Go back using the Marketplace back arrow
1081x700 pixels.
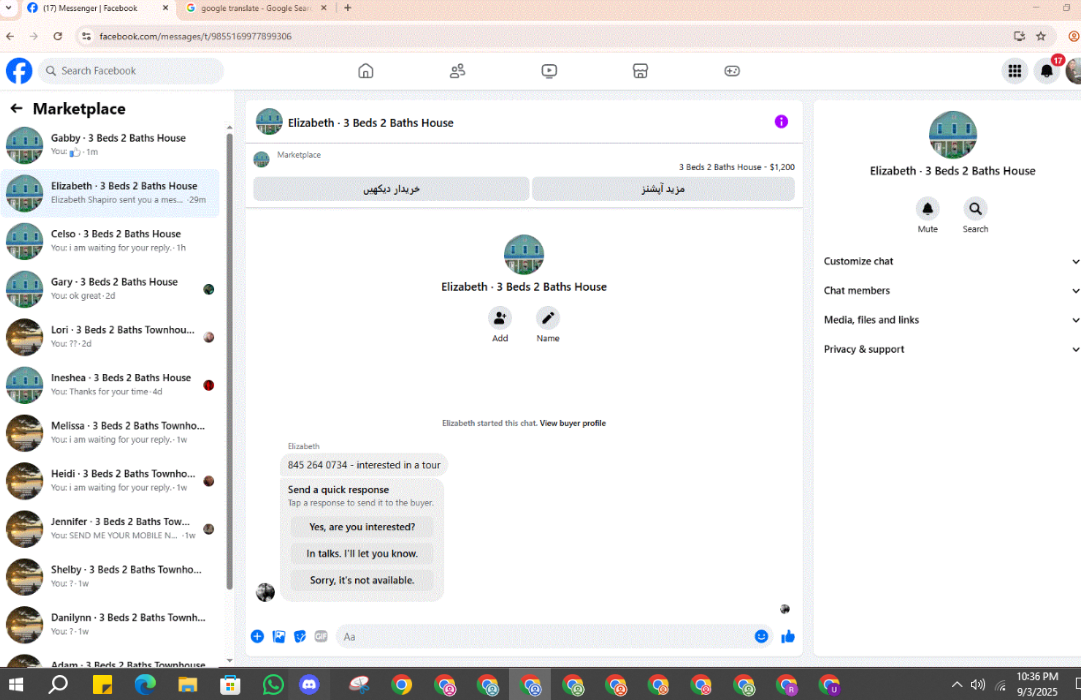(x=17, y=108)
